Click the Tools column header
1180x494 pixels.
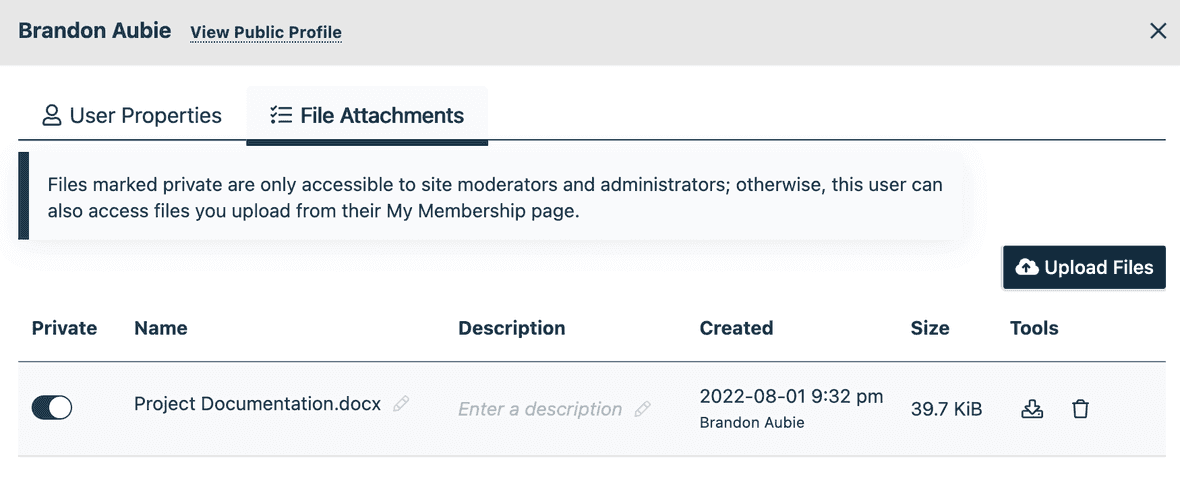pyautogui.click(x=1034, y=328)
